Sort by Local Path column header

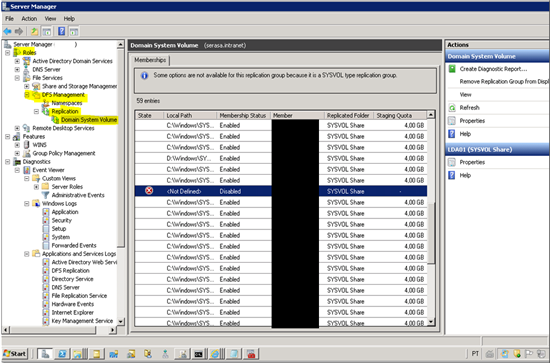point(189,115)
